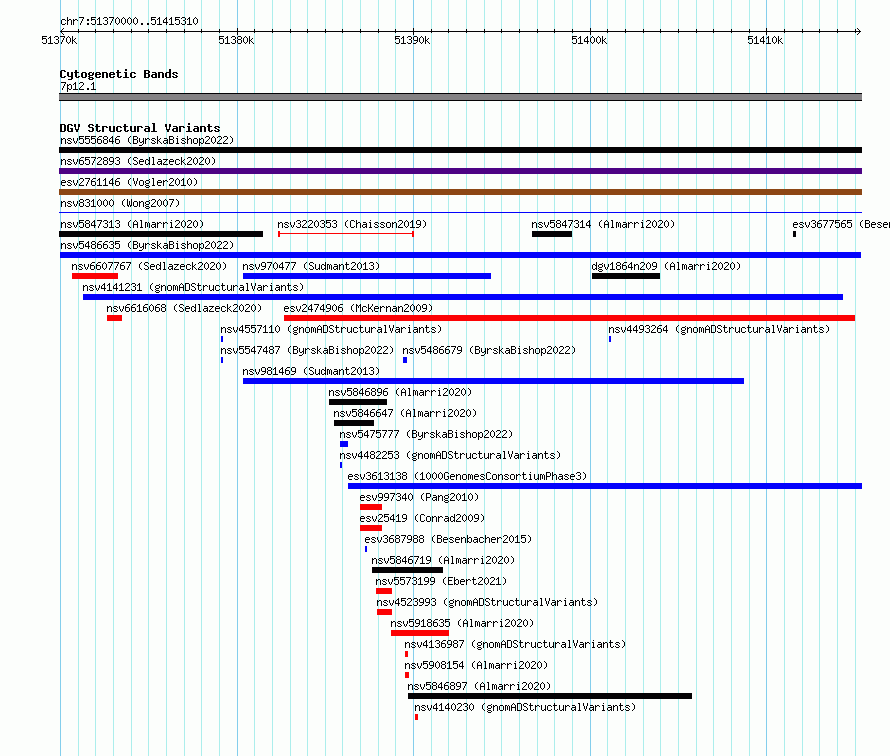Click the nsv5847313 (Almarri2020) label

(x=132, y=224)
